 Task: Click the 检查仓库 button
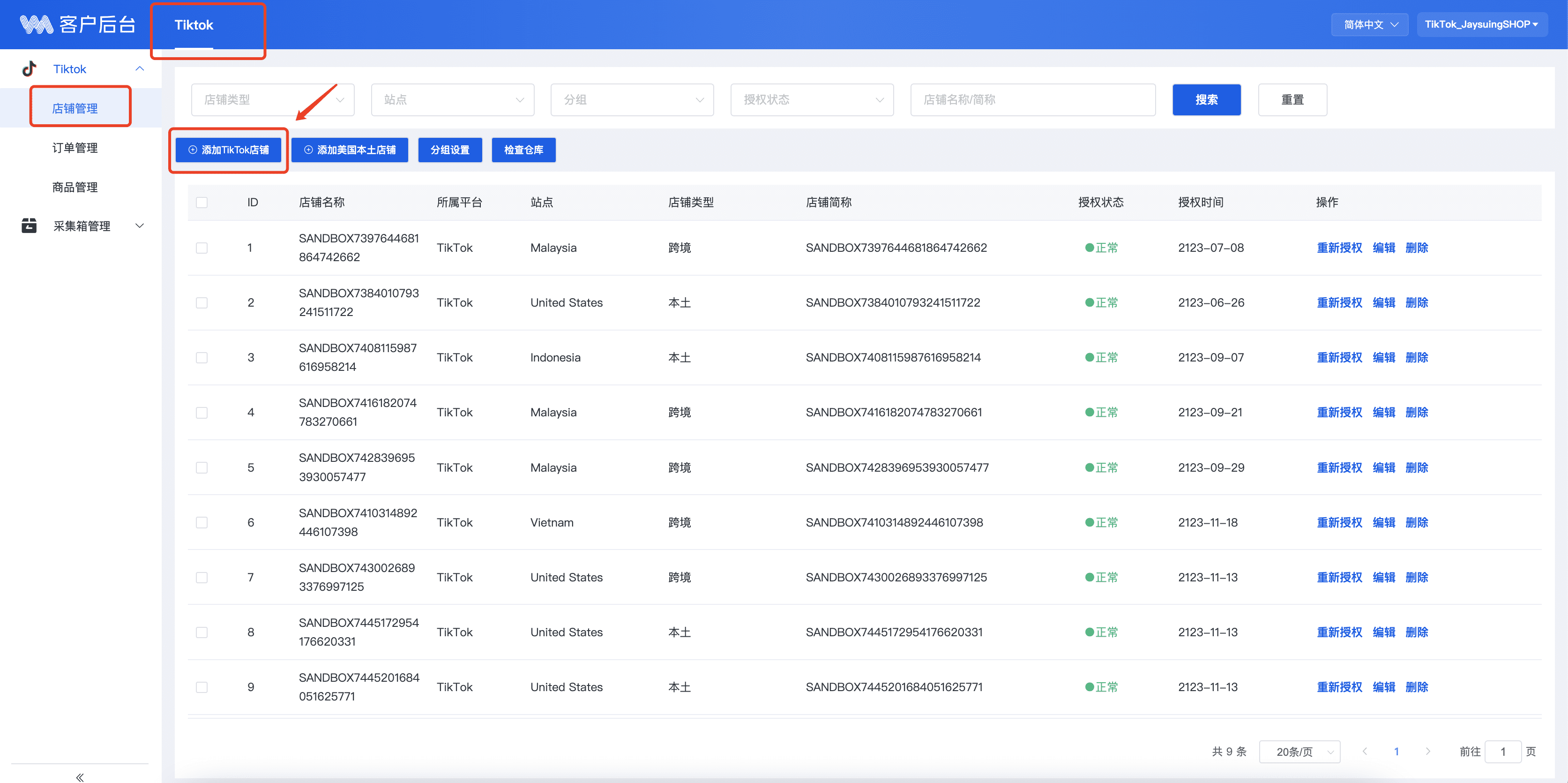[x=523, y=150]
